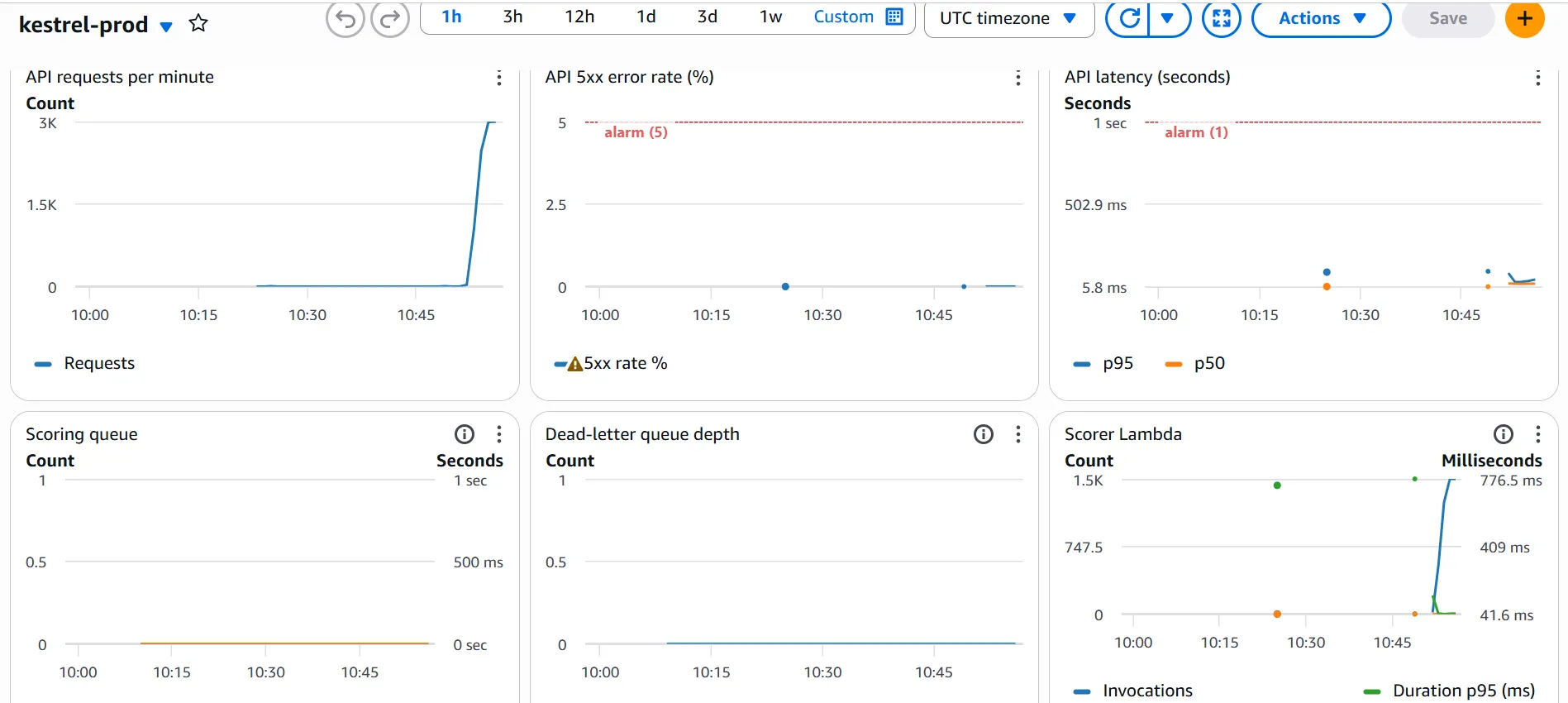Expand the auto-refresh interval dropdown

click(x=1168, y=18)
